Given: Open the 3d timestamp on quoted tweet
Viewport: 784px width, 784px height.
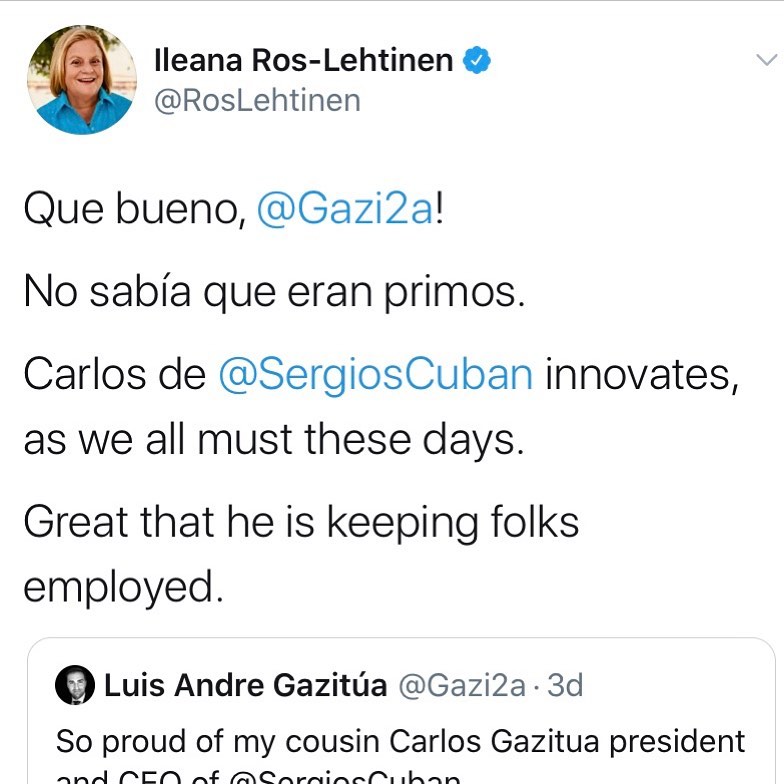Looking at the screenshot, I should [x=565, y=685].
